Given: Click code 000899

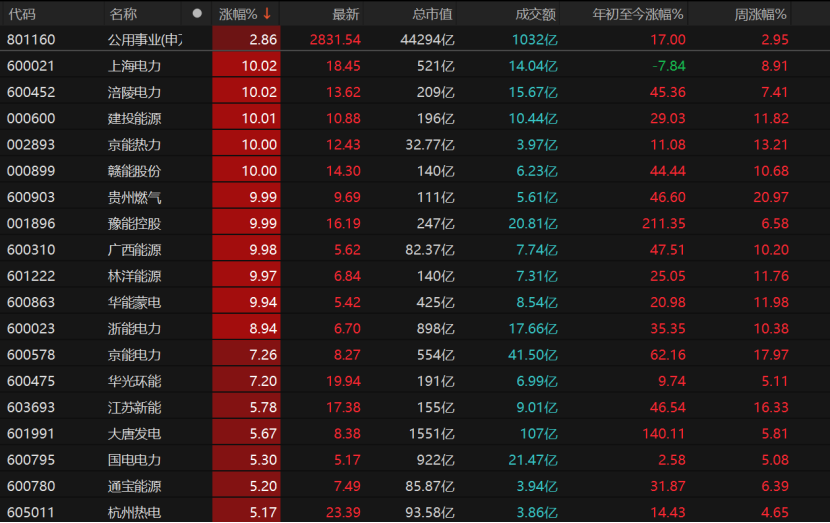Looking at the screenshot, I should point(31,171).
